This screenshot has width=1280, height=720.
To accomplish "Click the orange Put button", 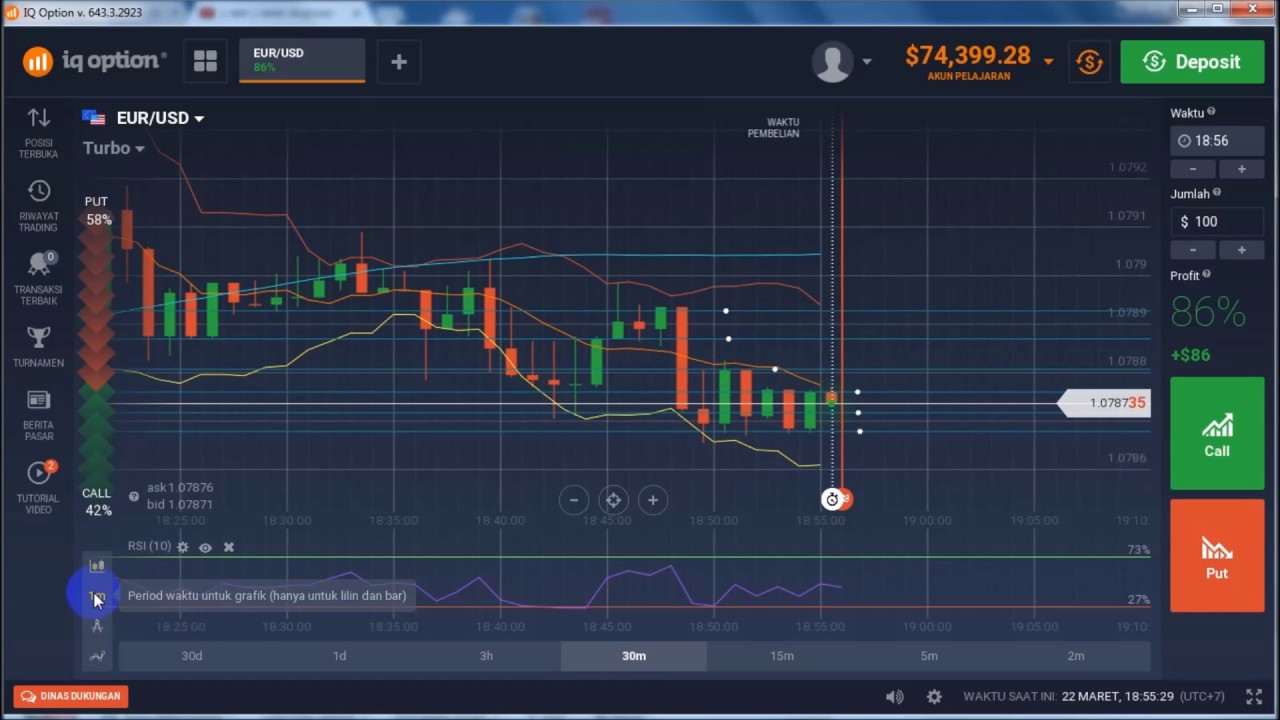I will 1217,556.
